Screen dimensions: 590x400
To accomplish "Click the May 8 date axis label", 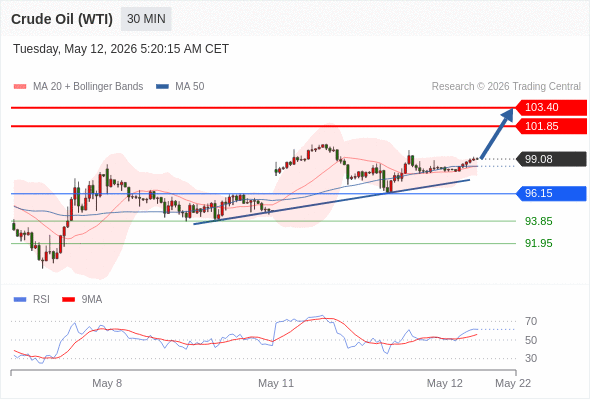I will [x=107, y=383].
